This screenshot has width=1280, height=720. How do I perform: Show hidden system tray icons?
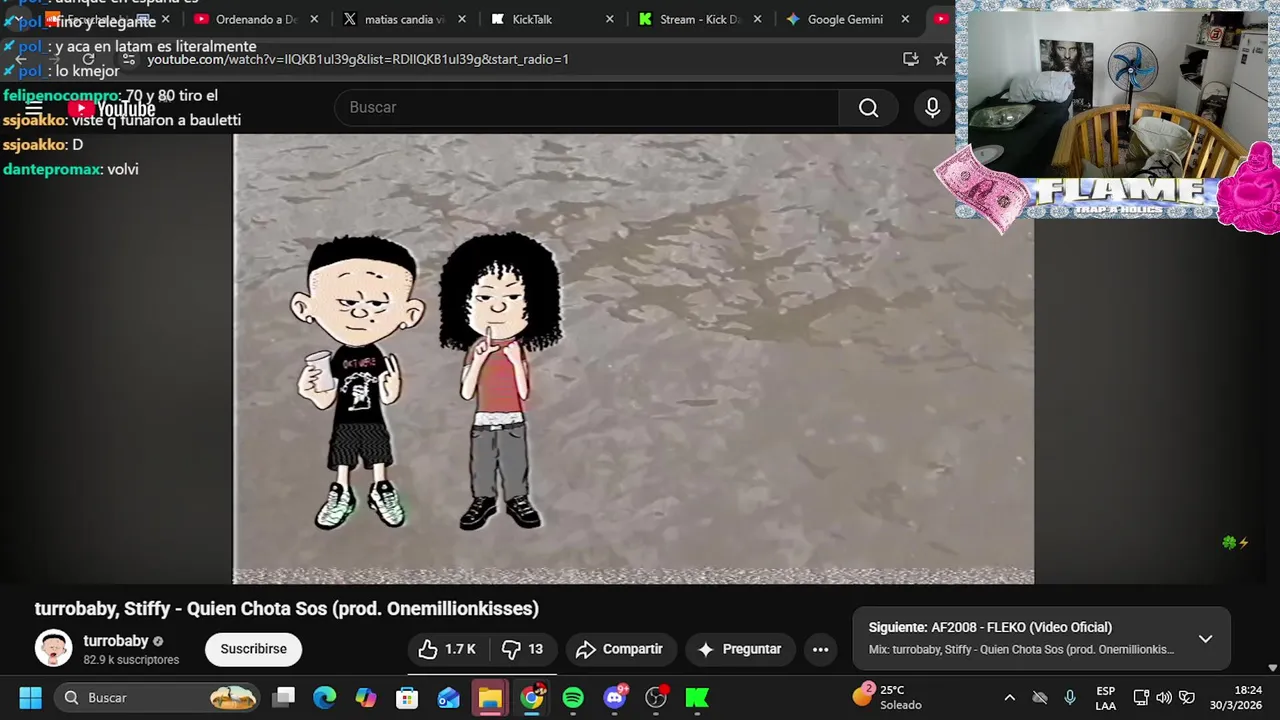pos(1009,697)
